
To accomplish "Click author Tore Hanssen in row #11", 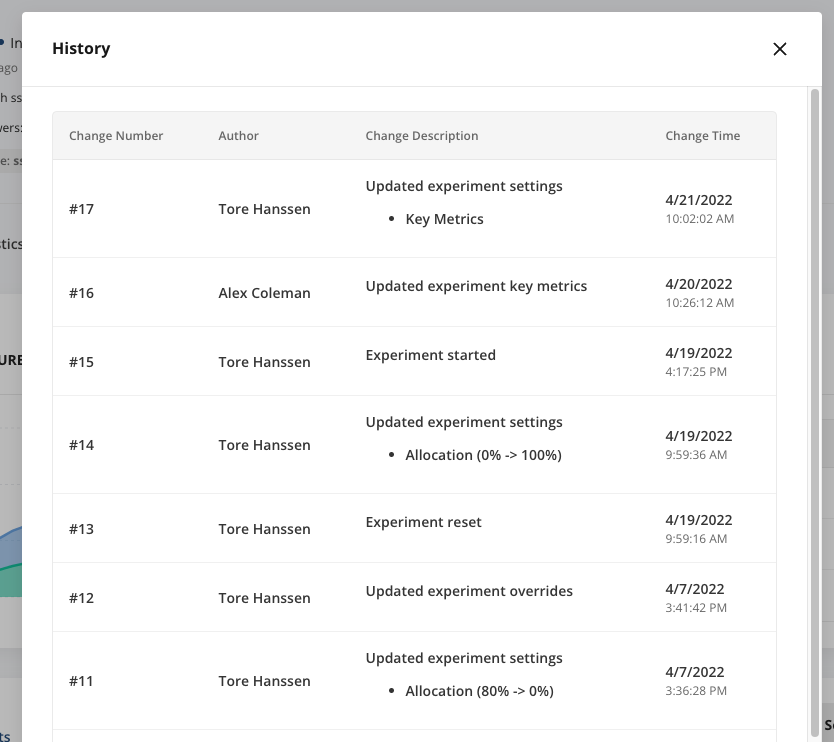I will pyautogui.click(x=264, y=681).
